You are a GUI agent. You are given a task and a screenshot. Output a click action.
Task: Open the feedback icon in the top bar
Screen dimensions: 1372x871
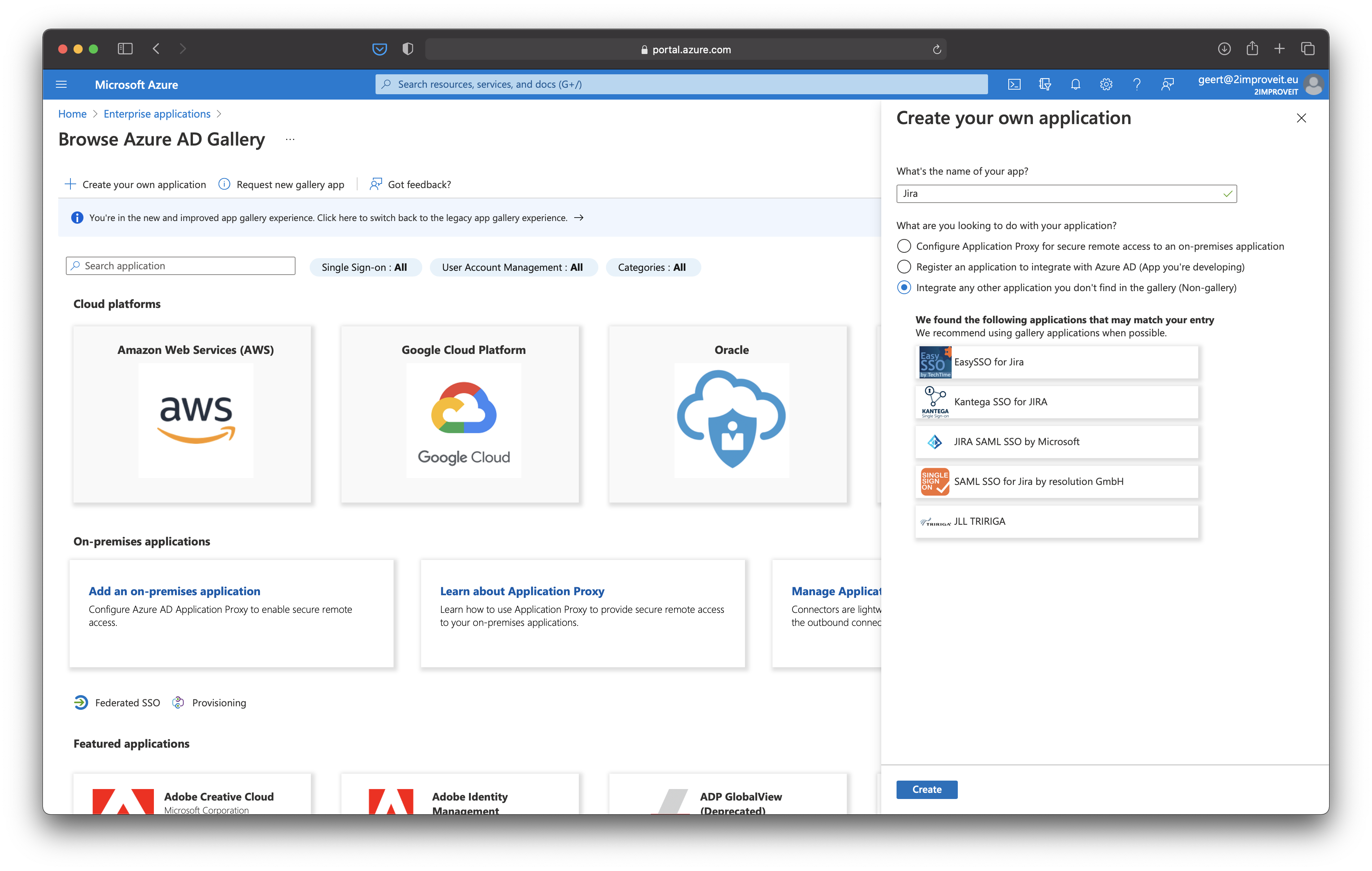pos(1168,84)
